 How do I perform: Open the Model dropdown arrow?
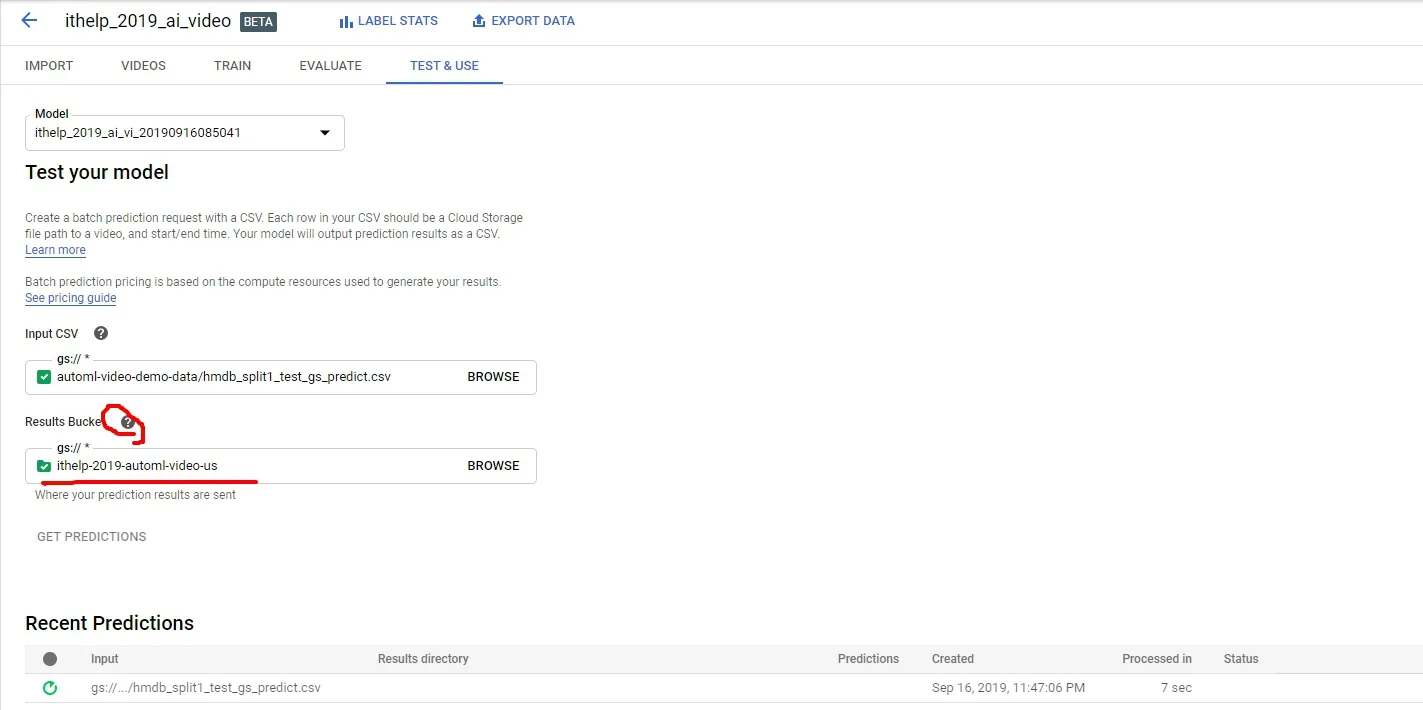(x=324, y=133)
